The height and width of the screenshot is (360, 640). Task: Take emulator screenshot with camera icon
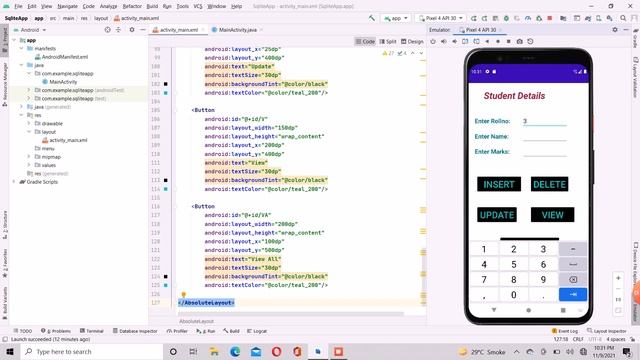pyautogui.click(x=519, y=41)
